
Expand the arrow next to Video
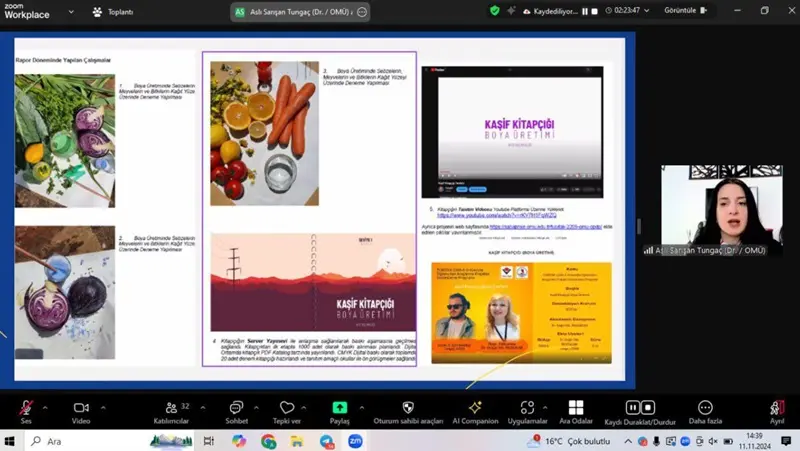[105, 407]
